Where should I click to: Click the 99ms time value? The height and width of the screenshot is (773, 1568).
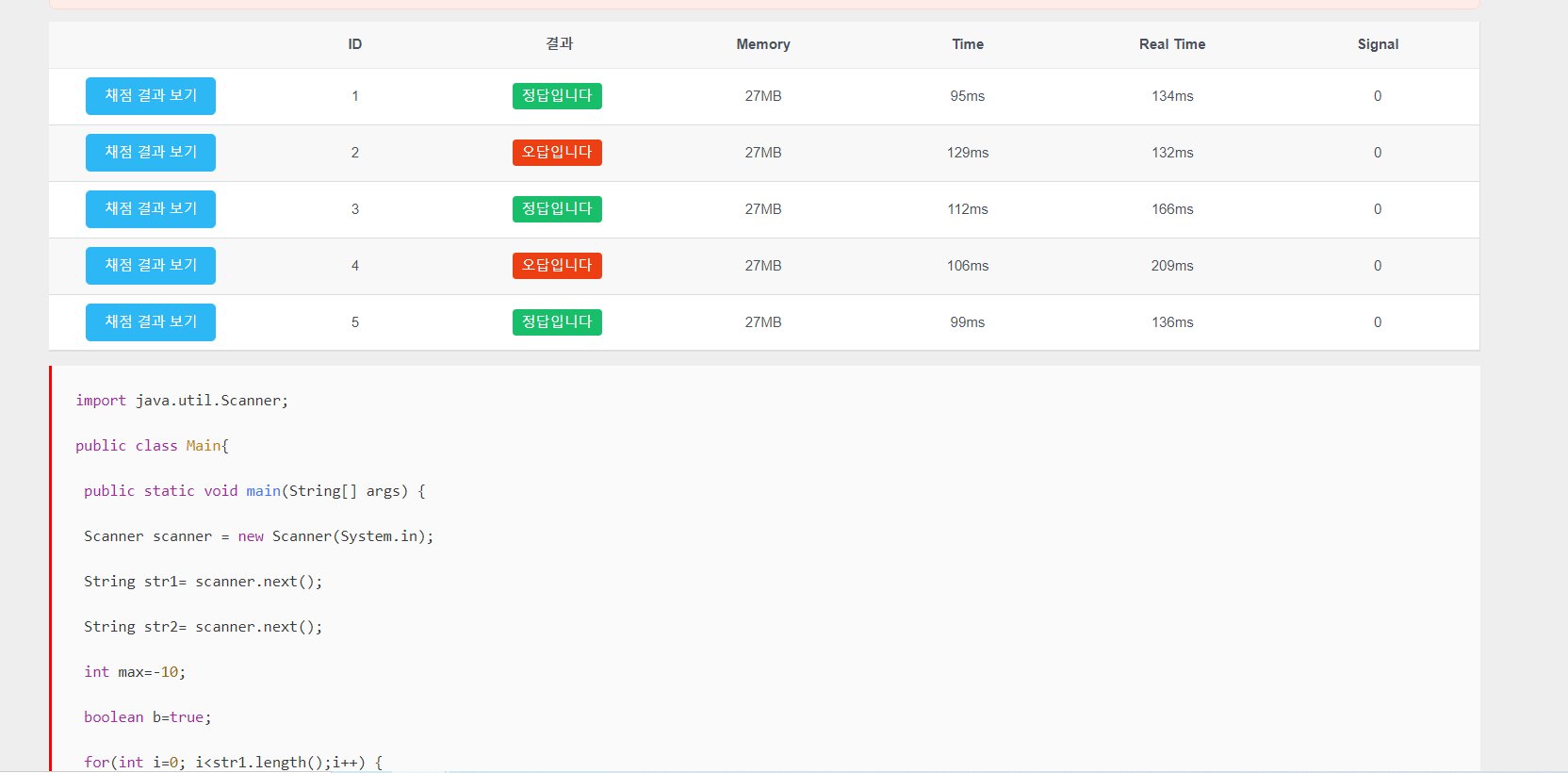[968, 322]
